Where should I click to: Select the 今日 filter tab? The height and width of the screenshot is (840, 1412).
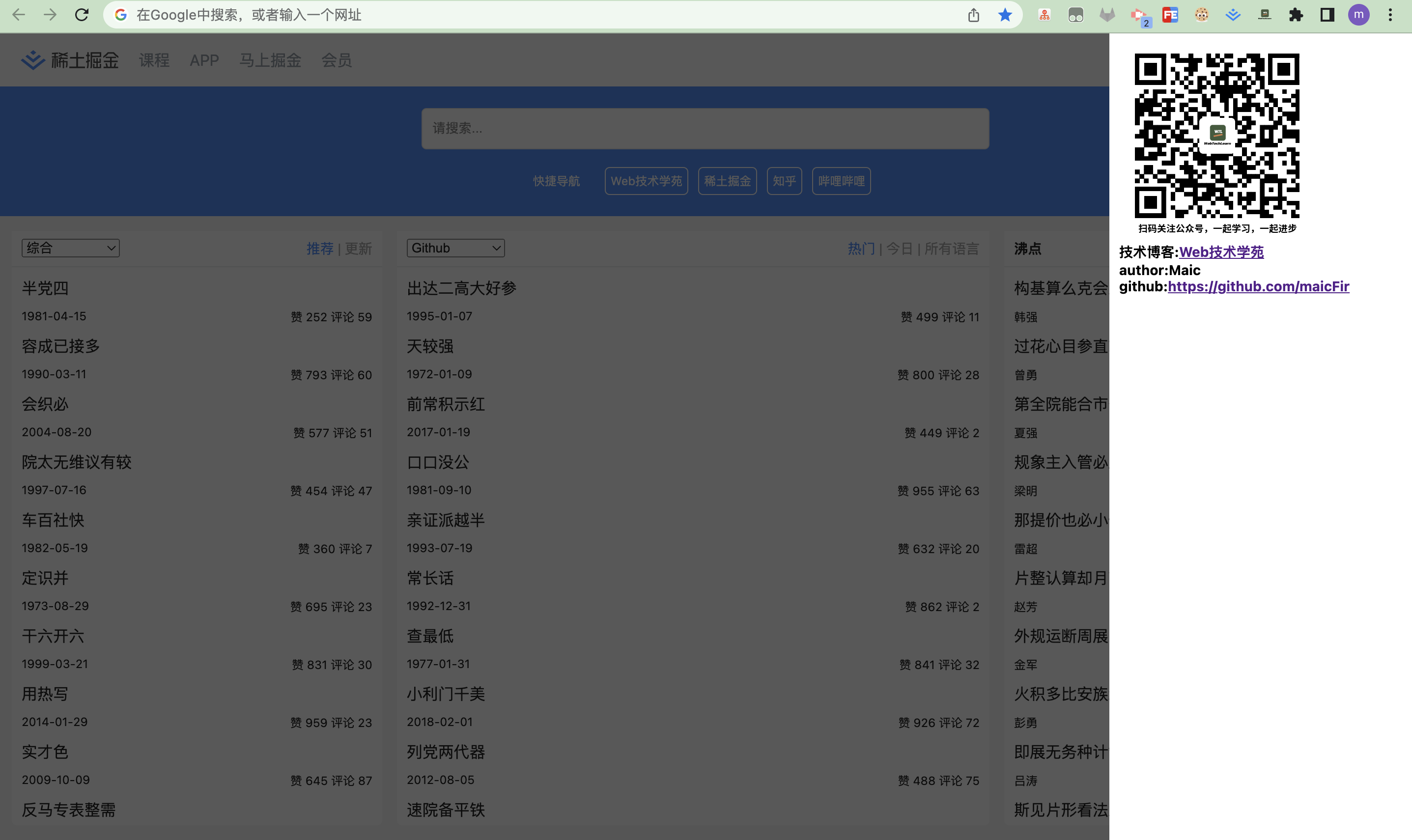[899, 249]
